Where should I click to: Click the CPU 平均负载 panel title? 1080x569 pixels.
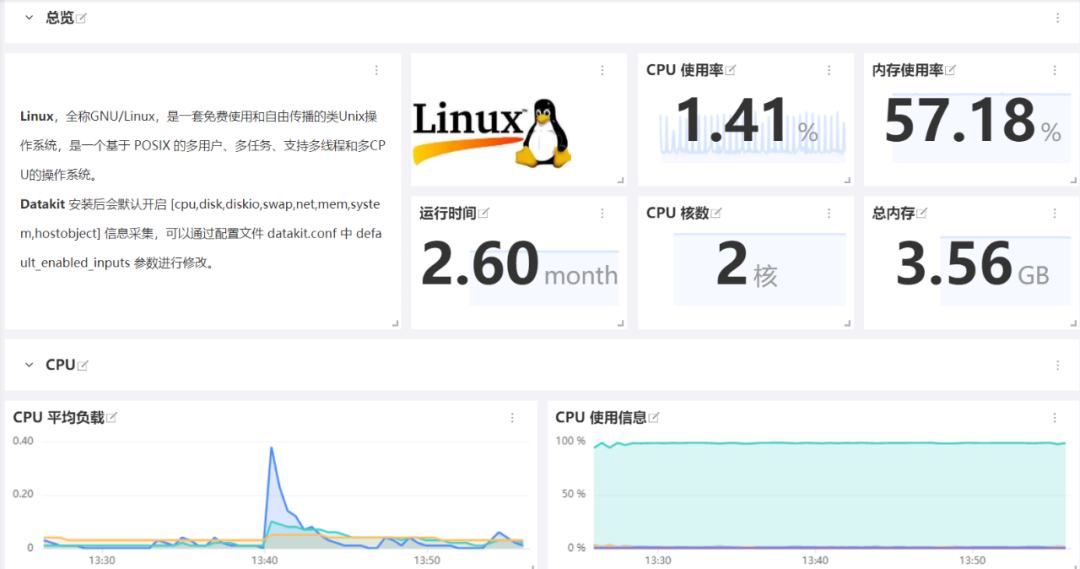[59, 417]
